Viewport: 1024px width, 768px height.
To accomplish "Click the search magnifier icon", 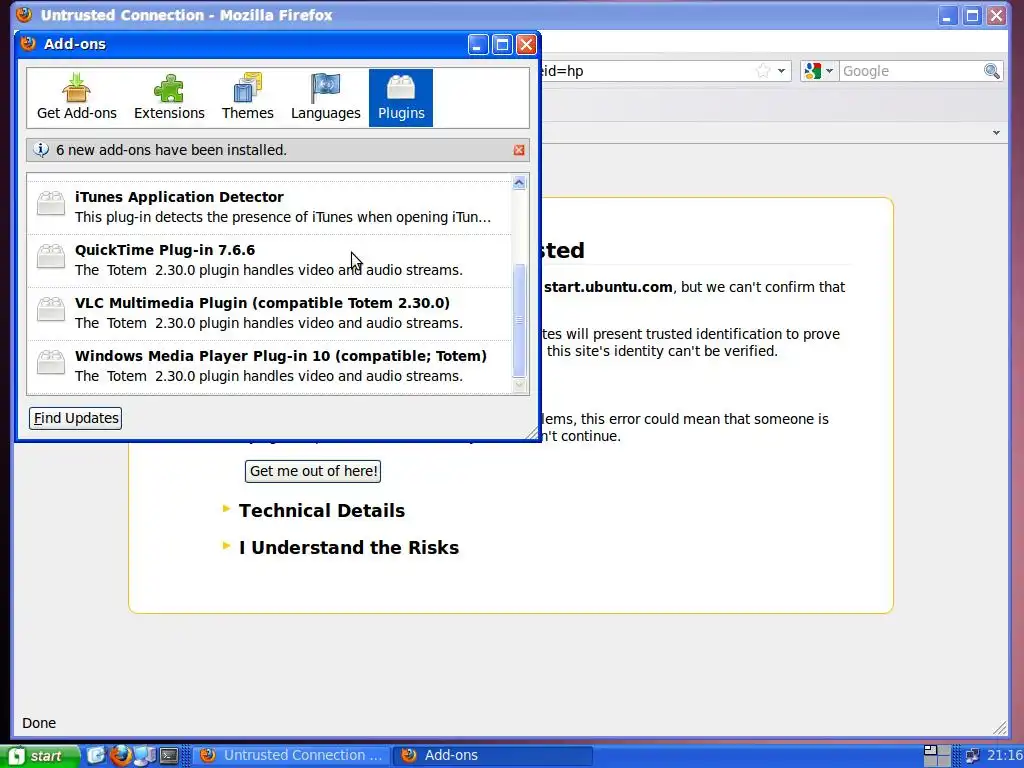I will click(x=991, y=71).
